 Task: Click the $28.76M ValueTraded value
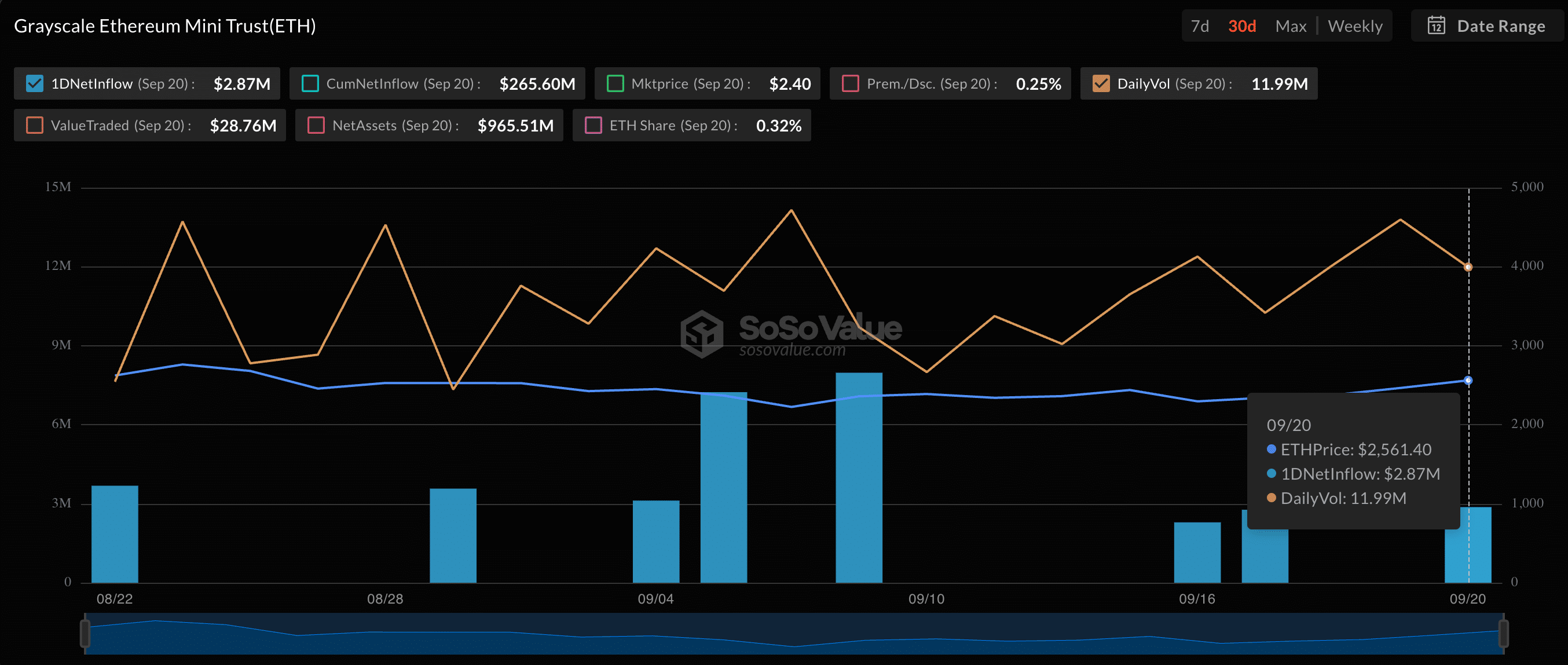coord(243,126)
